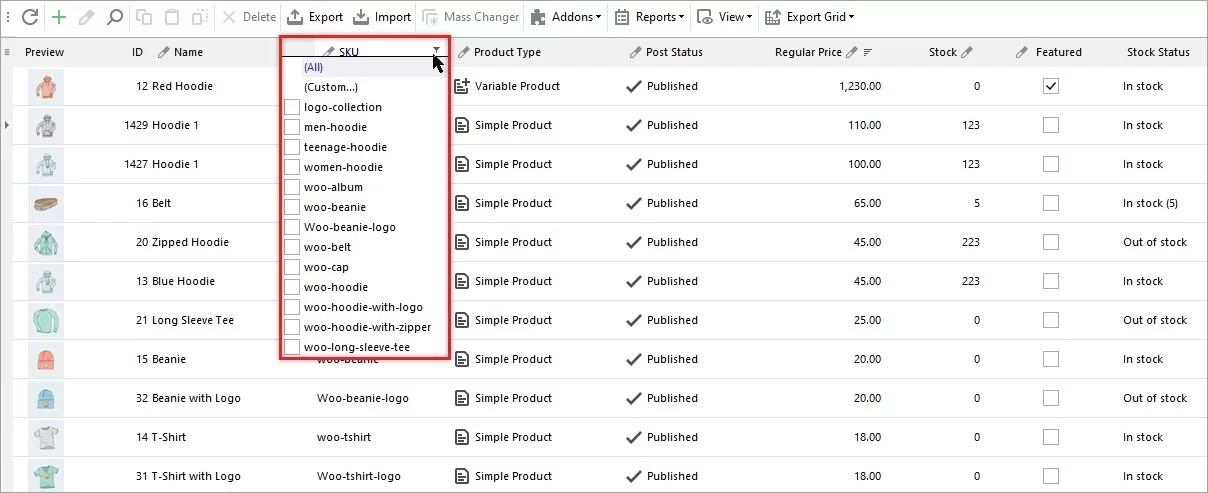Expand the Reports dropdown
Image resolution: width=1208 pixels, height=493 pixels.
[x=650, y=17]
